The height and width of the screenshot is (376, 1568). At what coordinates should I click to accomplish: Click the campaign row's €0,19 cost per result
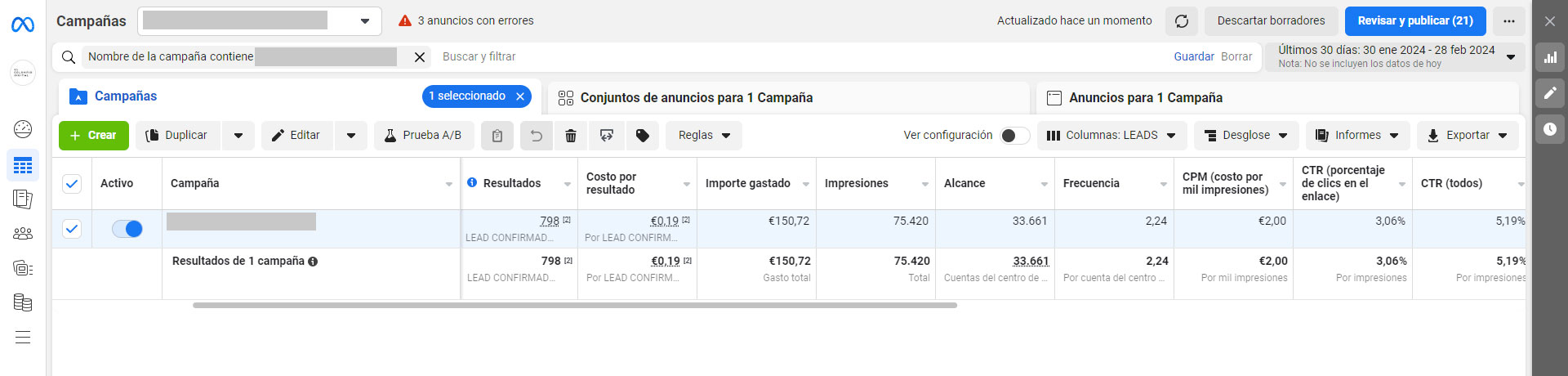[x=665, y=222]
